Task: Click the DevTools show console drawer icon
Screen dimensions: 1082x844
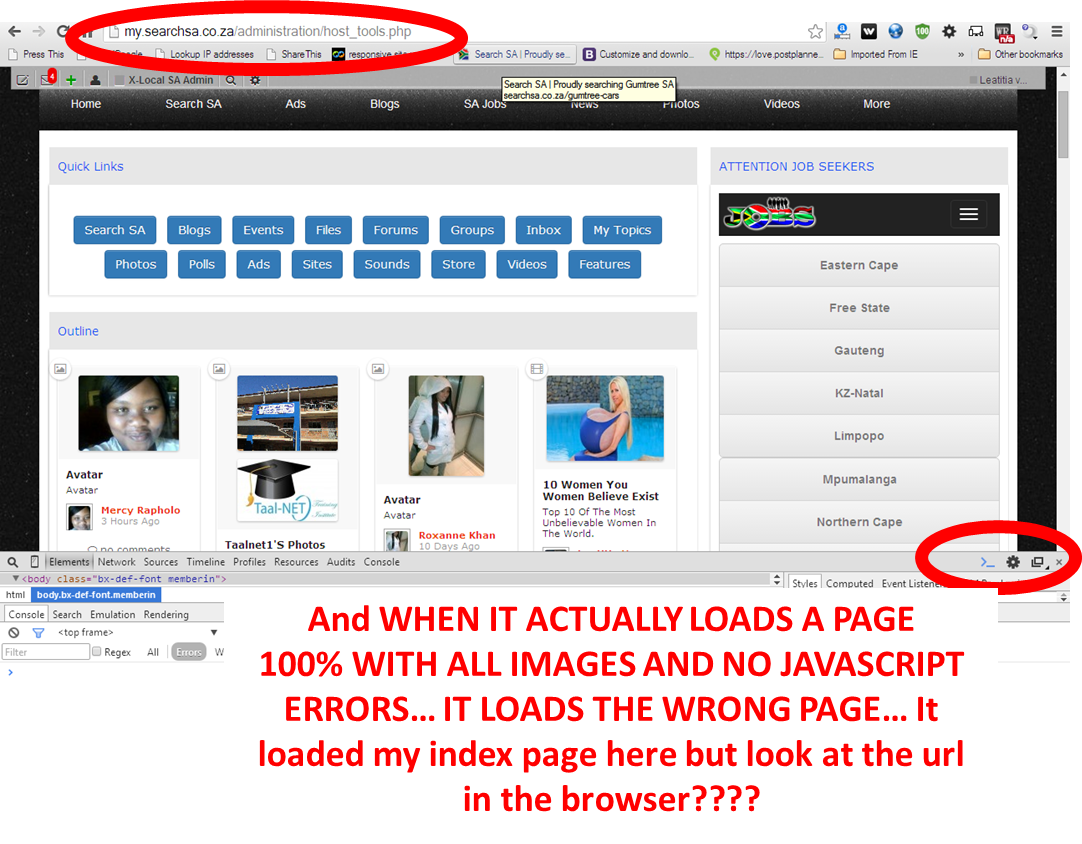Action: pyautogui.click(x=987, y=563)
